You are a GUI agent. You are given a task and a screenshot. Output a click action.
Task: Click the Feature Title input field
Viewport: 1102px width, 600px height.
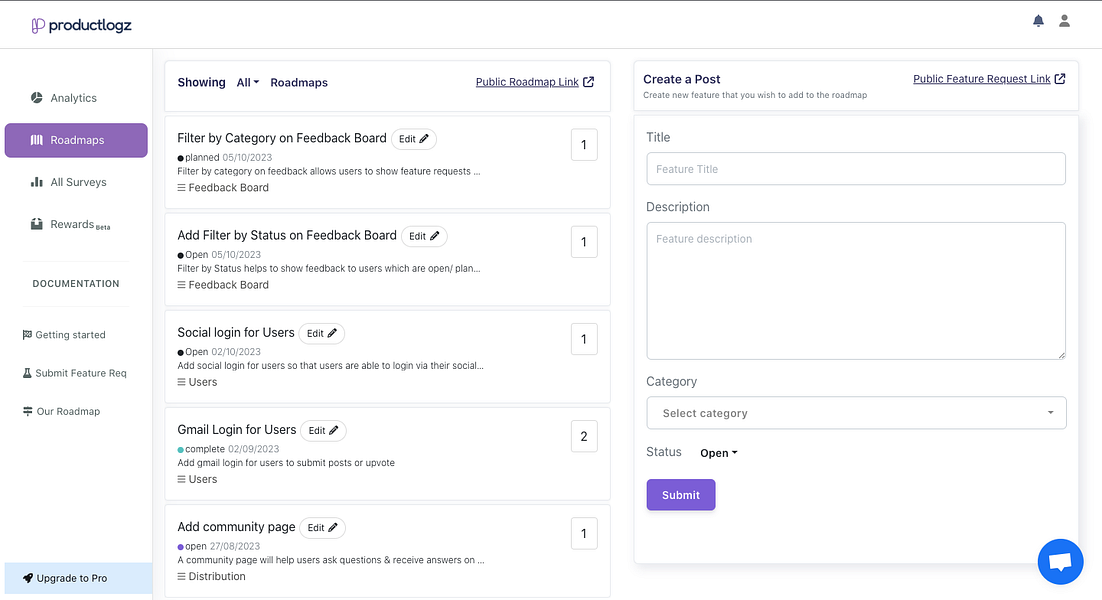(x=856, y=169)
